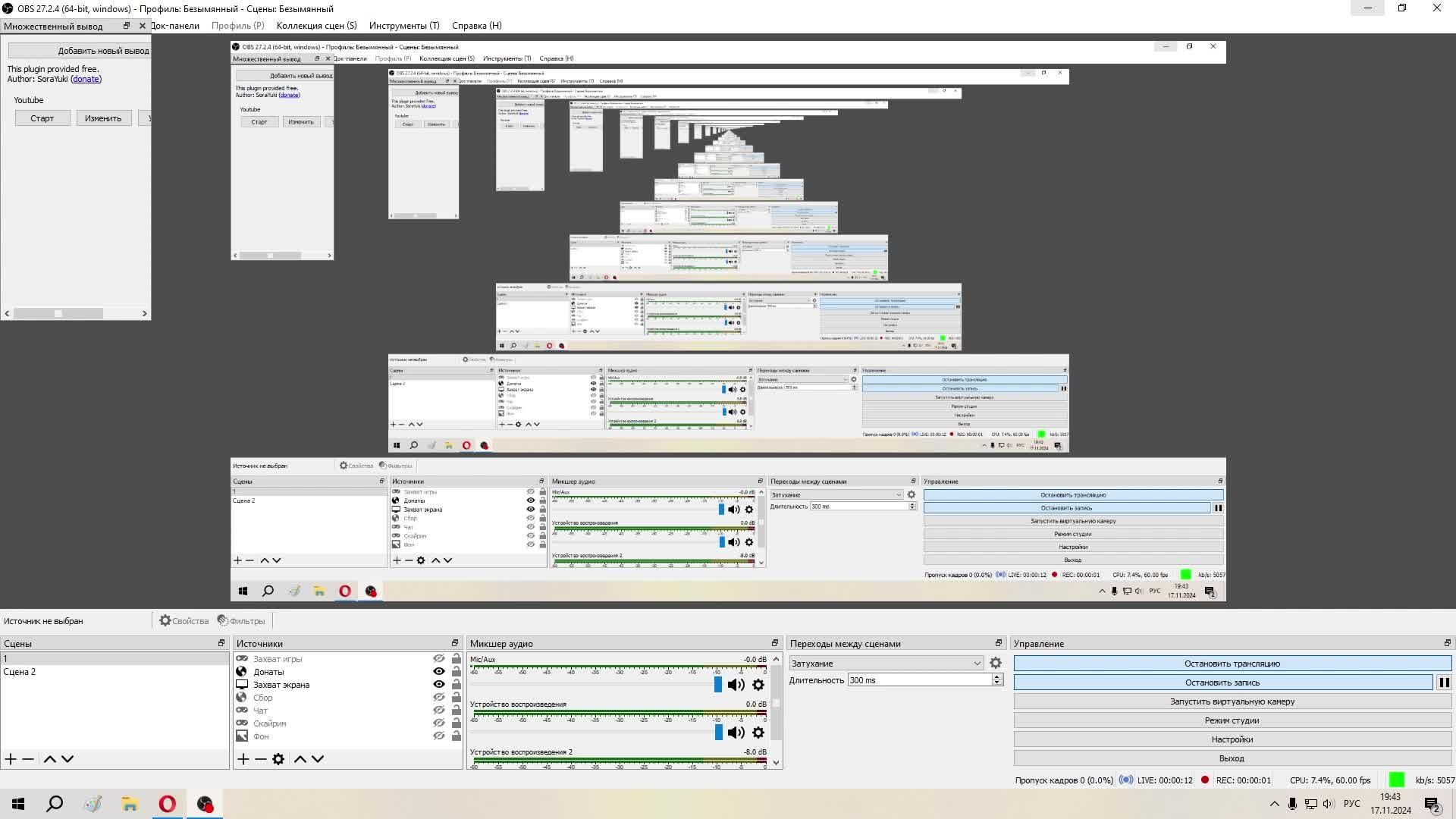Mute the Mic/Aux audio channel
The height and width of the screenshot is (819, 1456).
(736, 685)
